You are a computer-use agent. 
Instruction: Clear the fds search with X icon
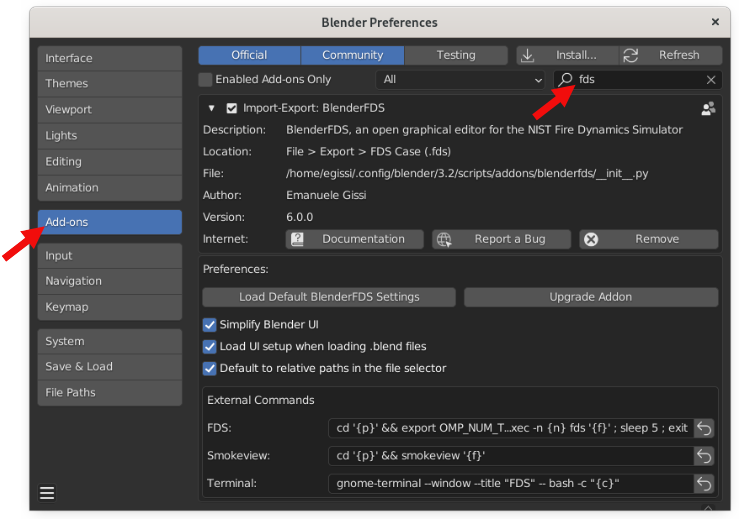pos(711,80)
